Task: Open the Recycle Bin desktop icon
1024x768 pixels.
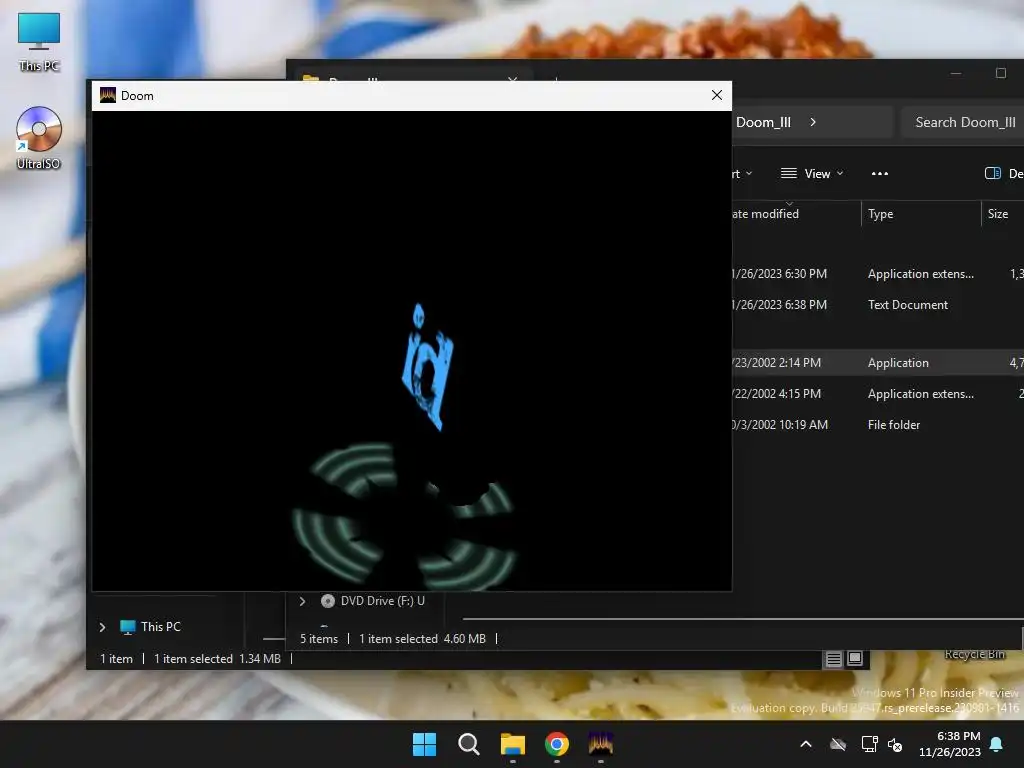Action: pyautogui.click(x=974, y=654)
